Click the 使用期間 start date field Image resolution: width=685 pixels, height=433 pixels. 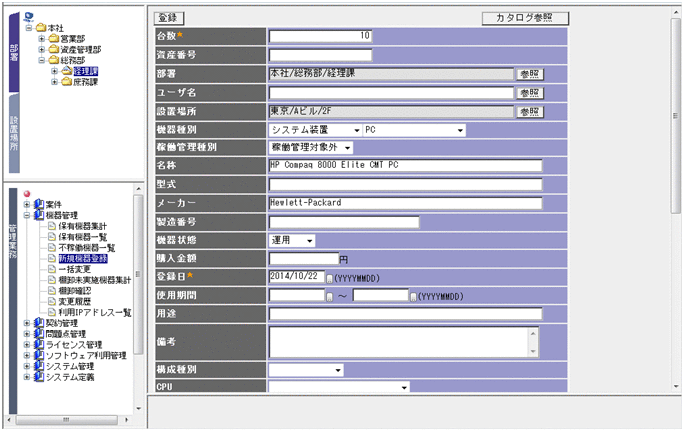tap(297, 295)
